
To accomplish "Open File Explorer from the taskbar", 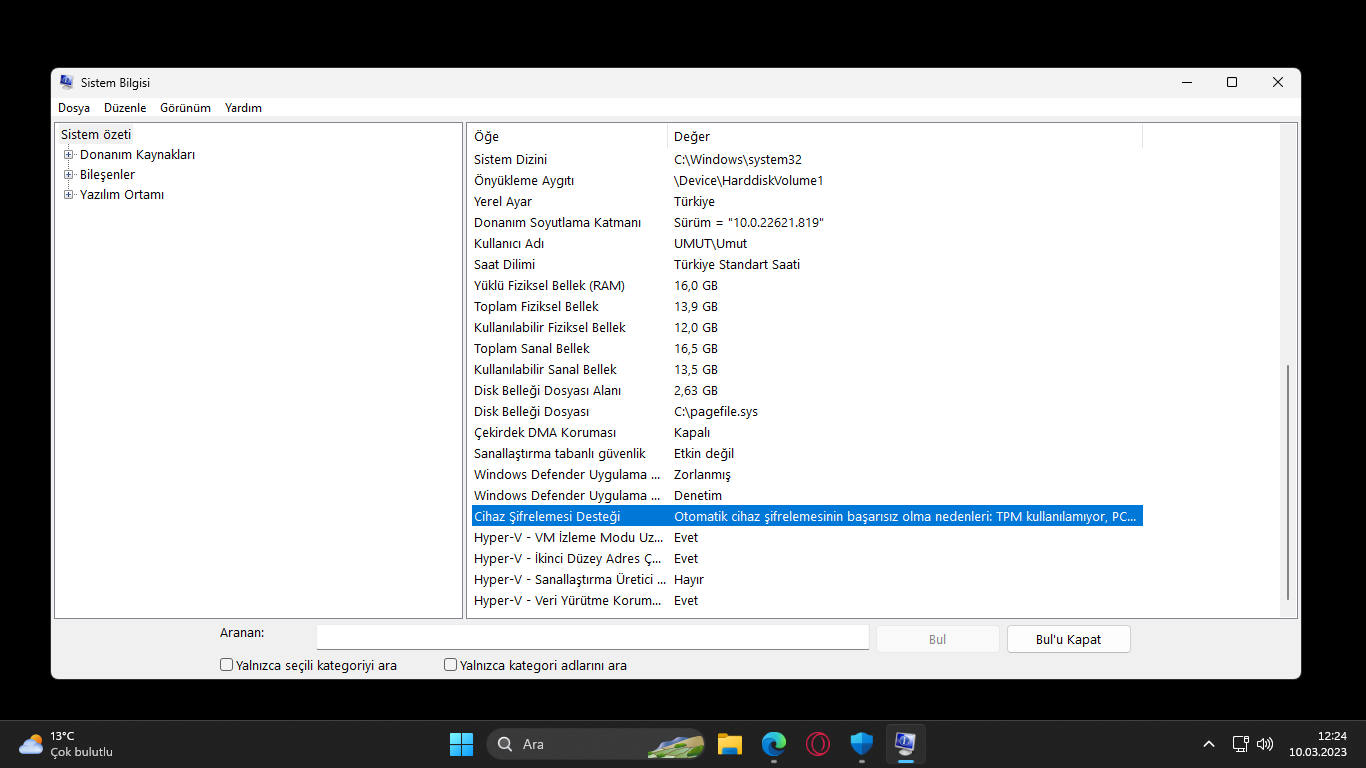I will tap(730, 744).
